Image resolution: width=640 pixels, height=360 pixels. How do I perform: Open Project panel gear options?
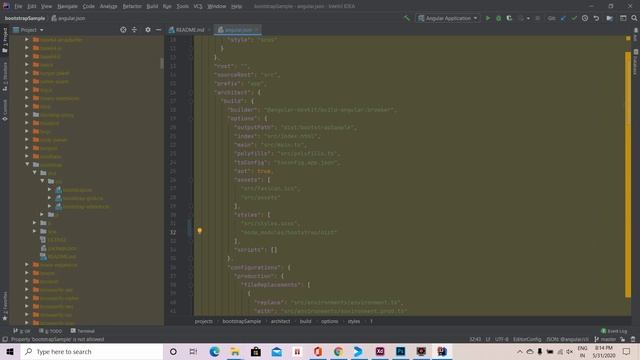[148, 30]
